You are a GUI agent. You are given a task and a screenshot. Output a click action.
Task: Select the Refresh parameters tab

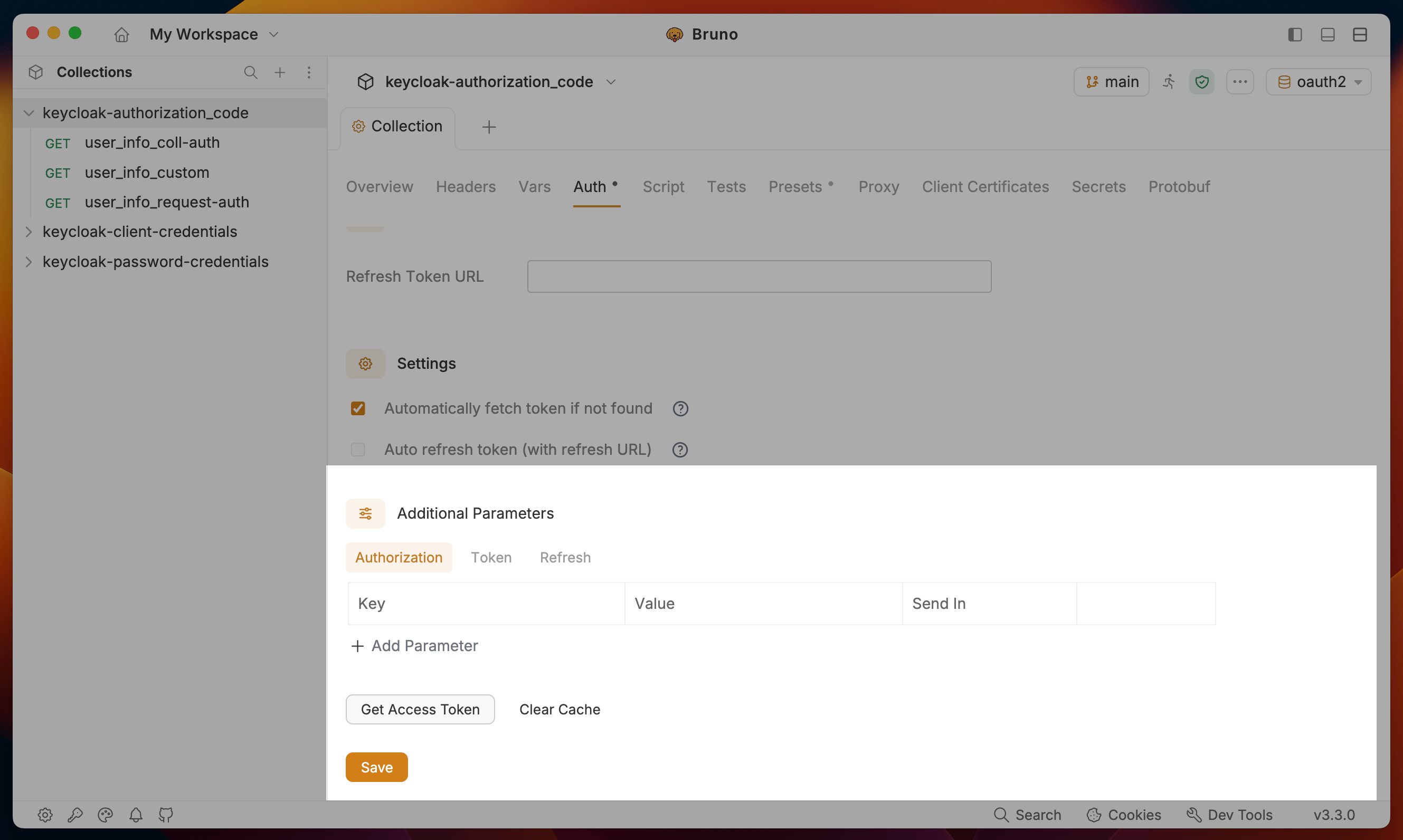coord(565,558)
